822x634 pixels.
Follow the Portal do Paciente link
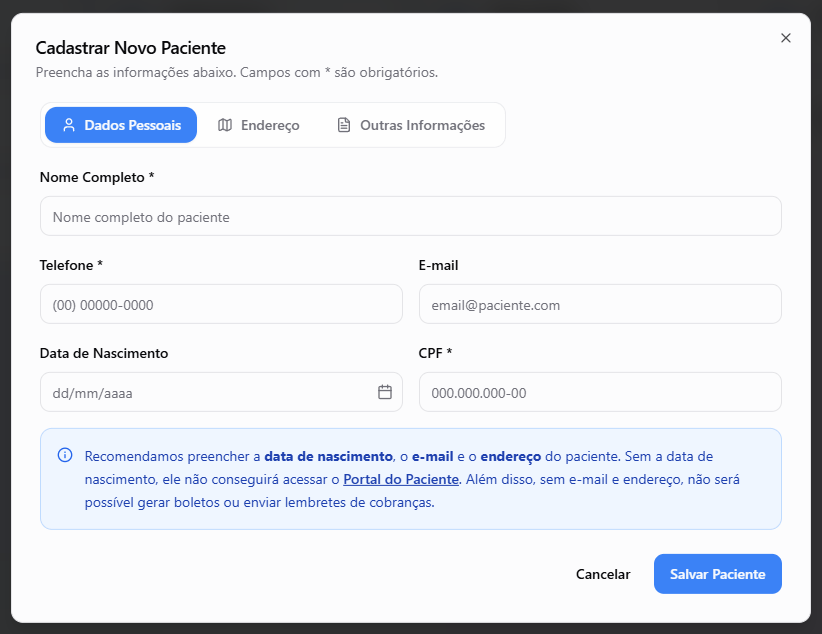click(x=401, y=479)
